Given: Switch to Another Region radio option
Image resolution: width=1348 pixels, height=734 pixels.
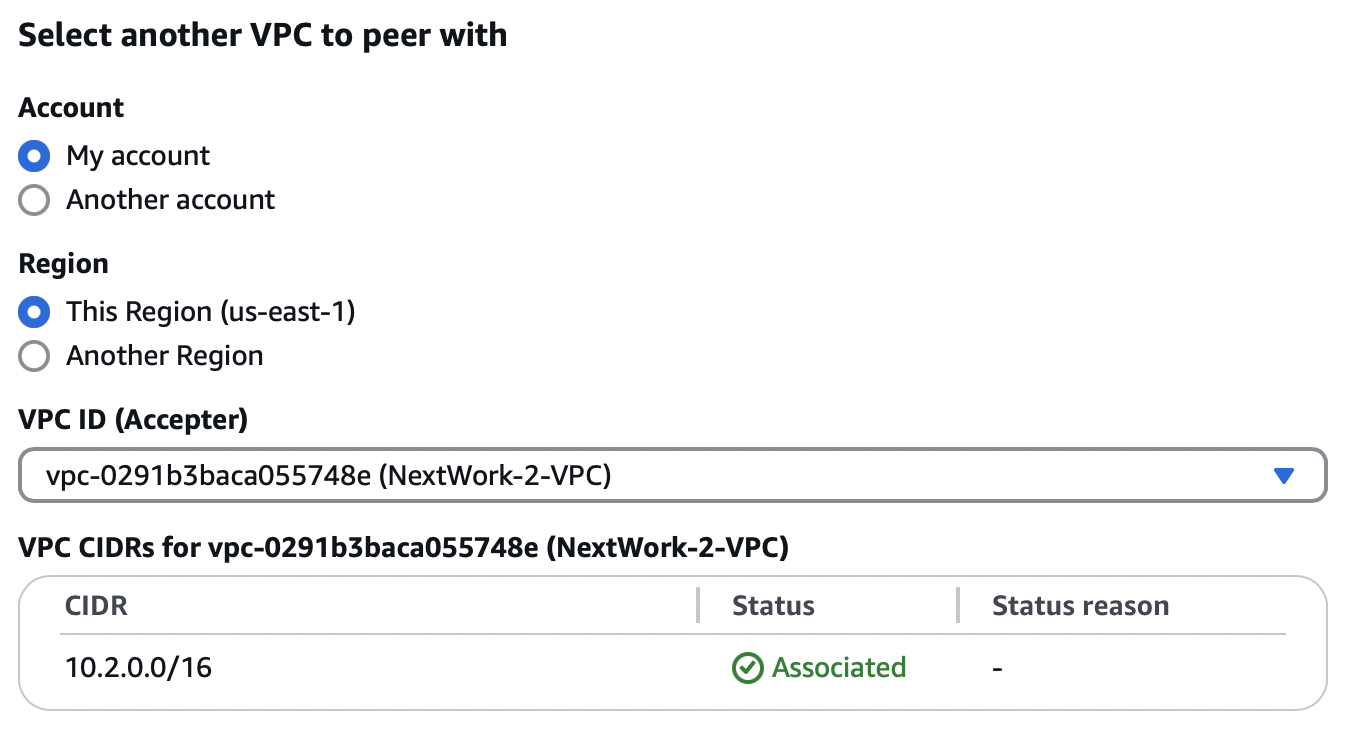Looking at the screenshot, I should (34, 356).
